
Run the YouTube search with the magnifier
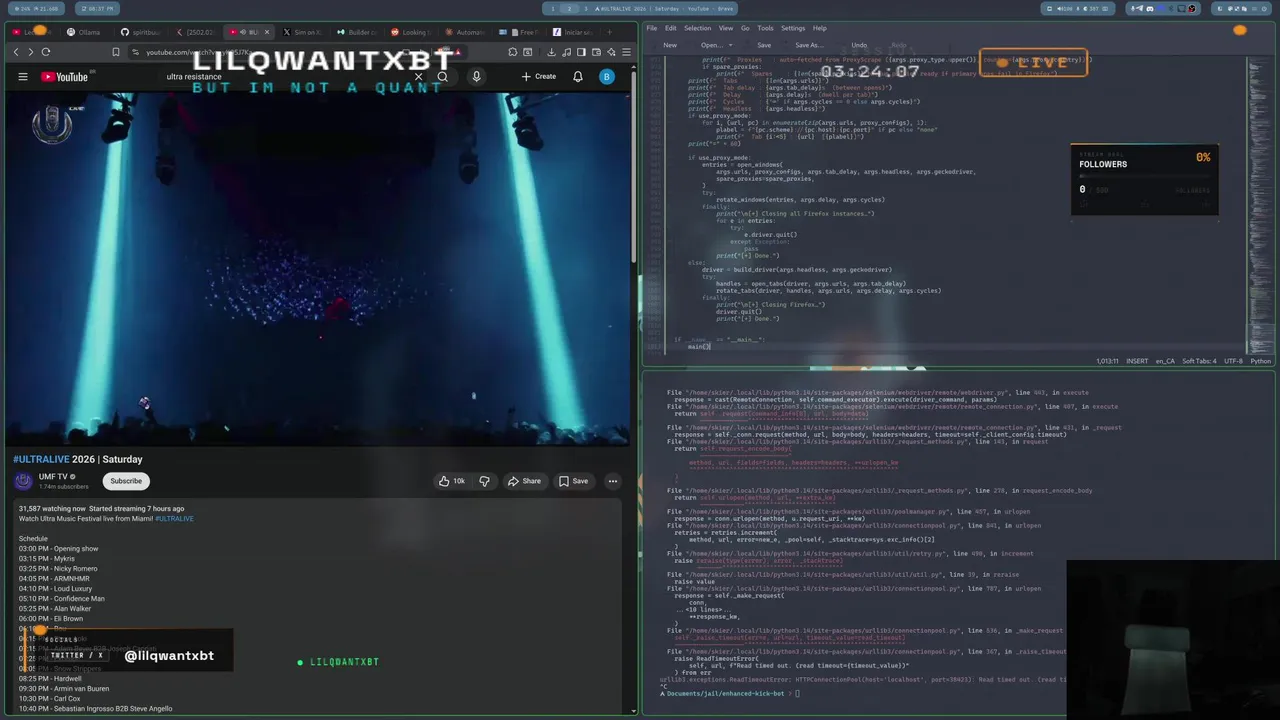click(442, 77)
